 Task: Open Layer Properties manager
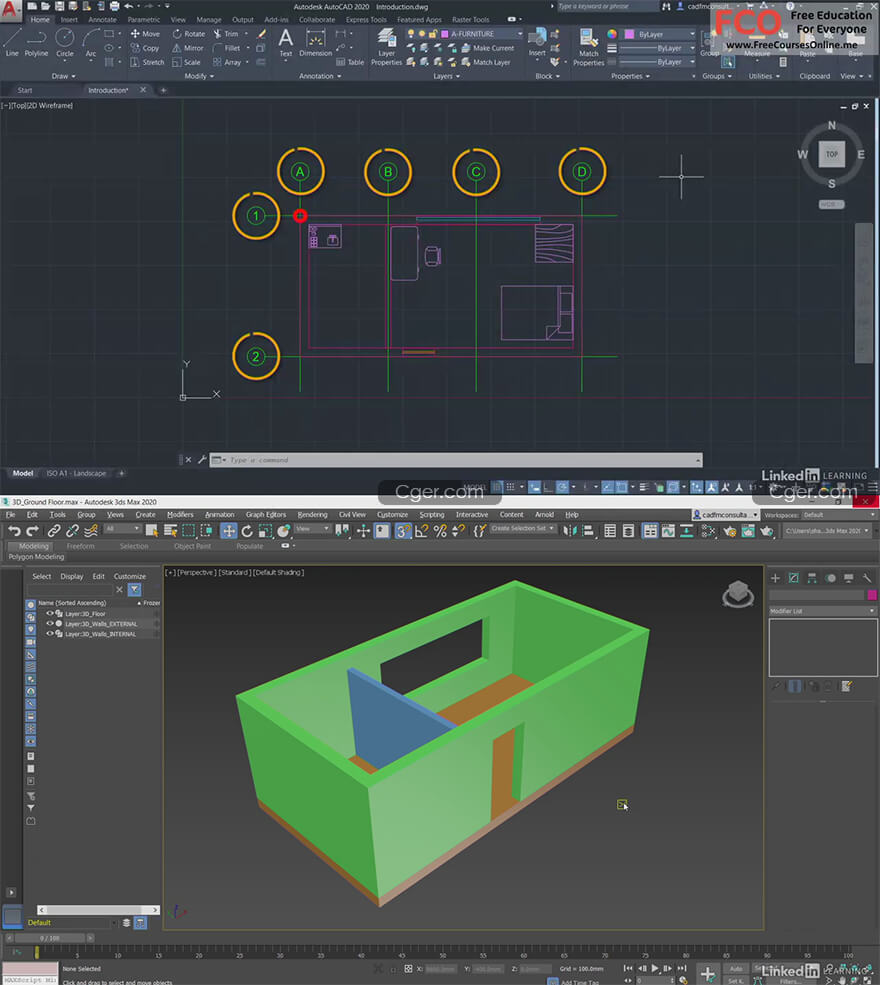point(386,46)
